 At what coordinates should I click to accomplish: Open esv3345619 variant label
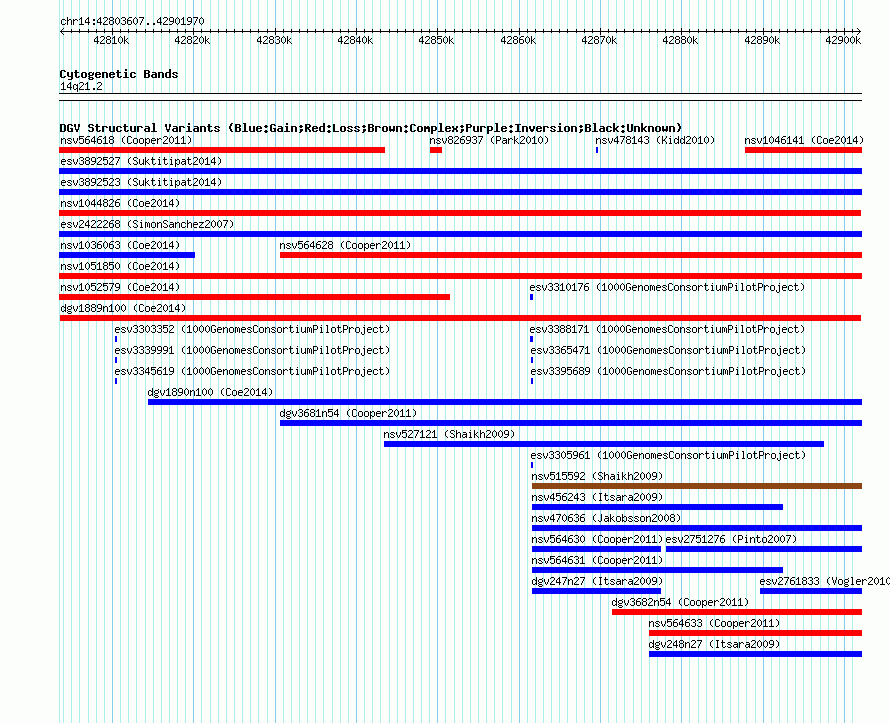point(252,371)
